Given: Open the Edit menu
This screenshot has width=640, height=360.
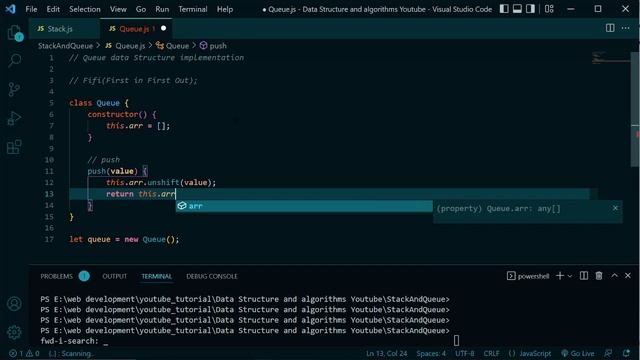Looking at the screenshot, I should point(53,9).
